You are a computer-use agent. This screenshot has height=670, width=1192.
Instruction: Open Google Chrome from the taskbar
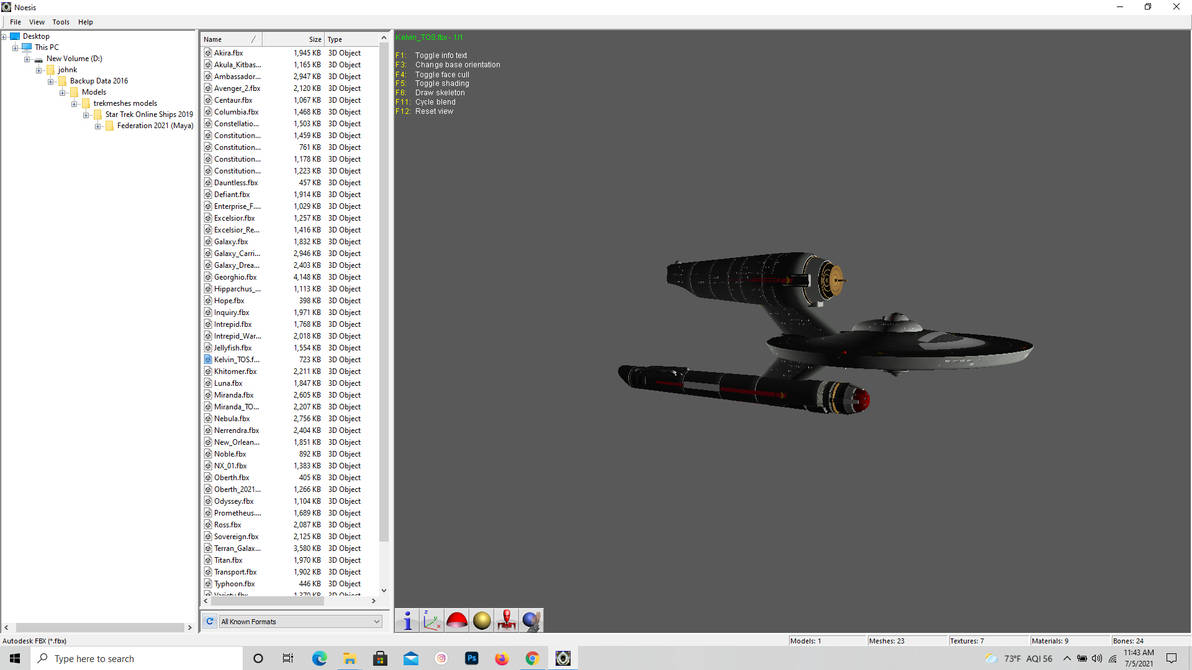tap(532, 659)
